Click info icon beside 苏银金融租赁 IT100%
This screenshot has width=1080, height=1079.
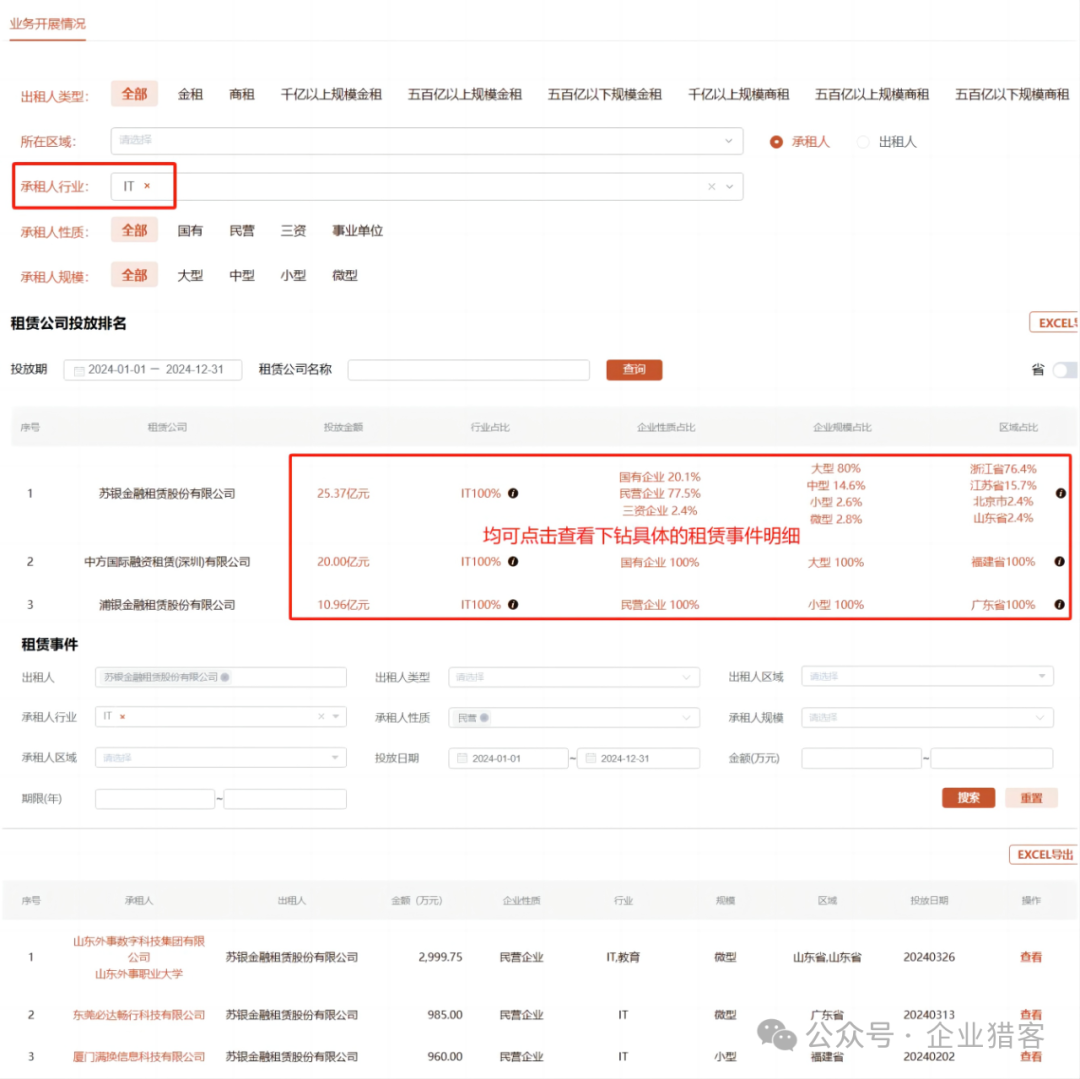coord(513,493)
